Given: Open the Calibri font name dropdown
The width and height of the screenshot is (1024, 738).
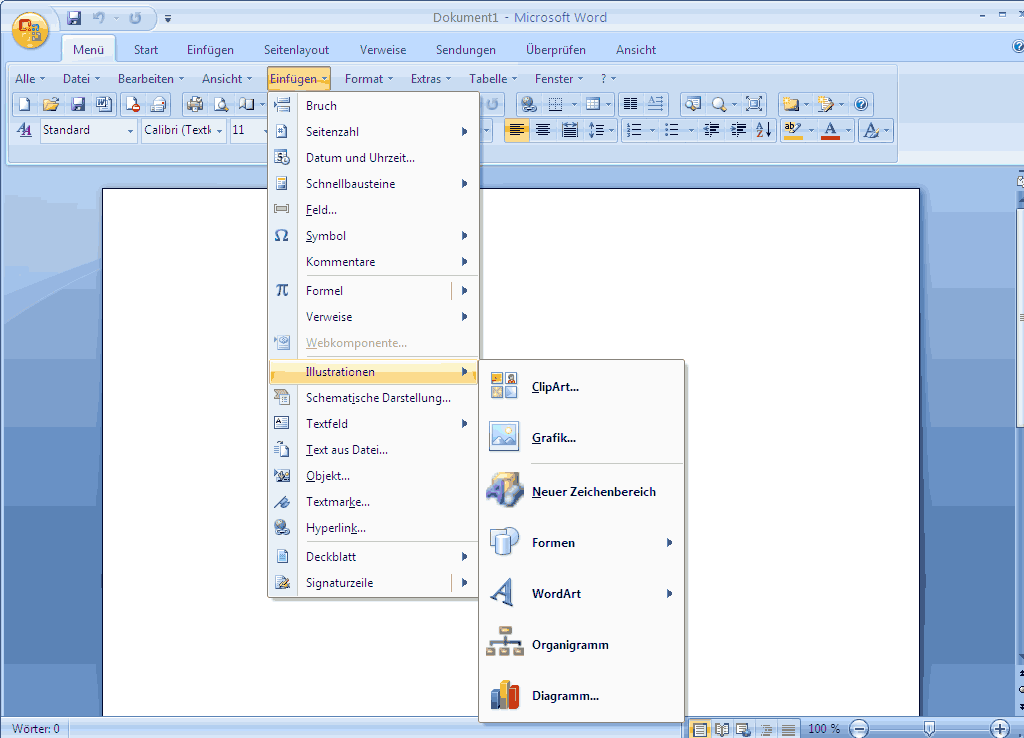Looking at the screenshot, I should point(219,131).
